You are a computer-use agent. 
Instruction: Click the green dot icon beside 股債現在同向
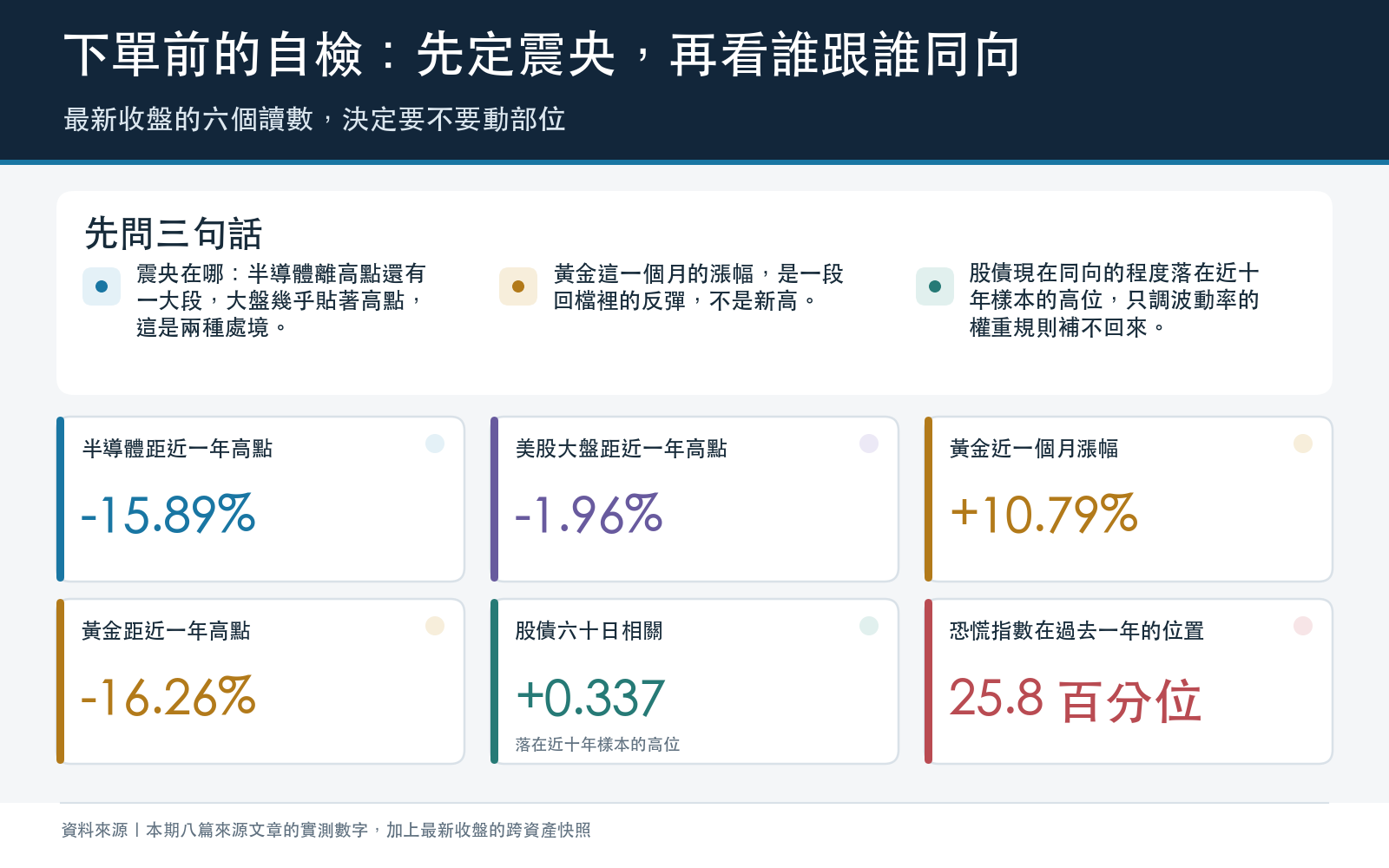[935, 286]
